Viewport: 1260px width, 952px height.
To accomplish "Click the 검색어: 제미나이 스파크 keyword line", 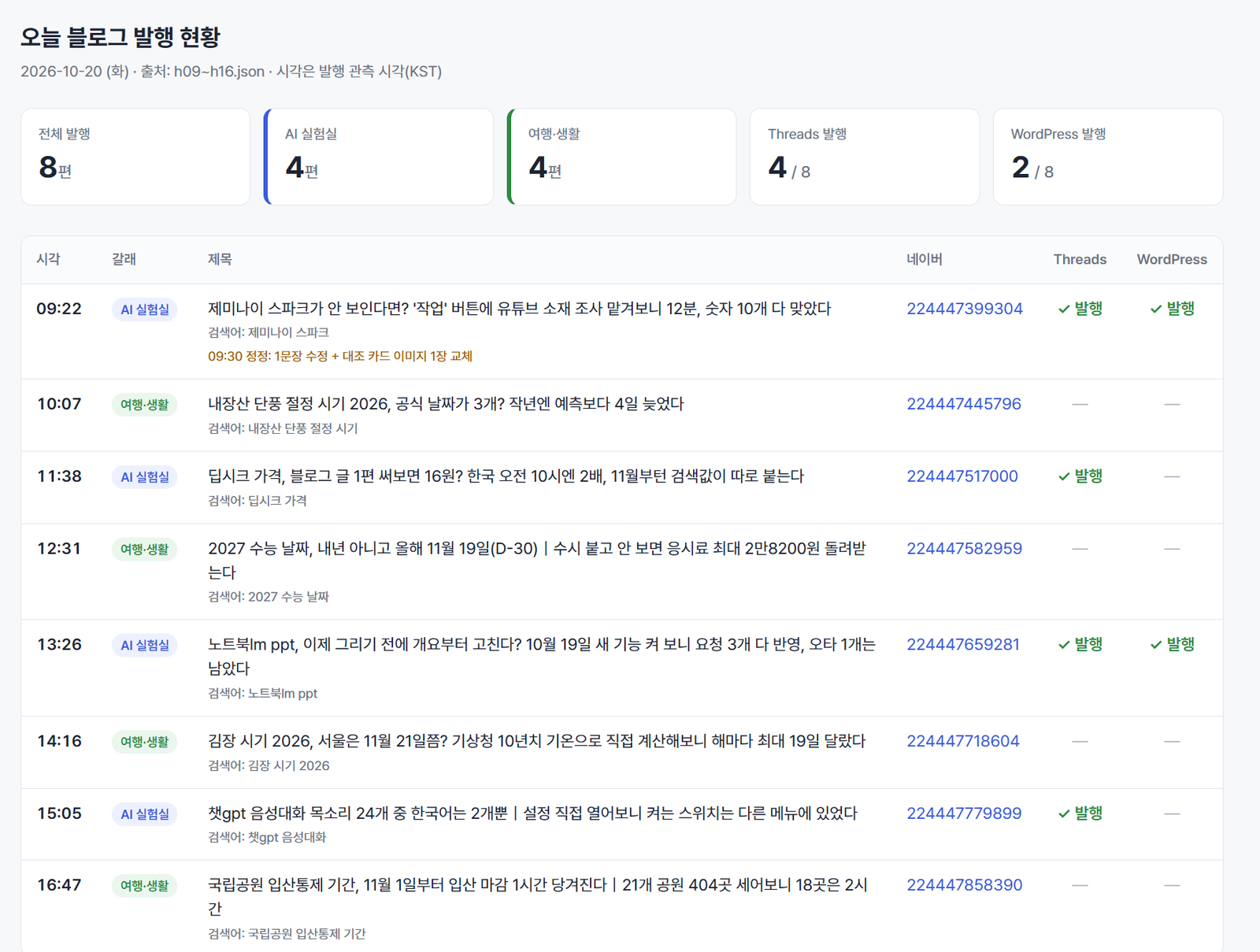I will tap(269, 332).
